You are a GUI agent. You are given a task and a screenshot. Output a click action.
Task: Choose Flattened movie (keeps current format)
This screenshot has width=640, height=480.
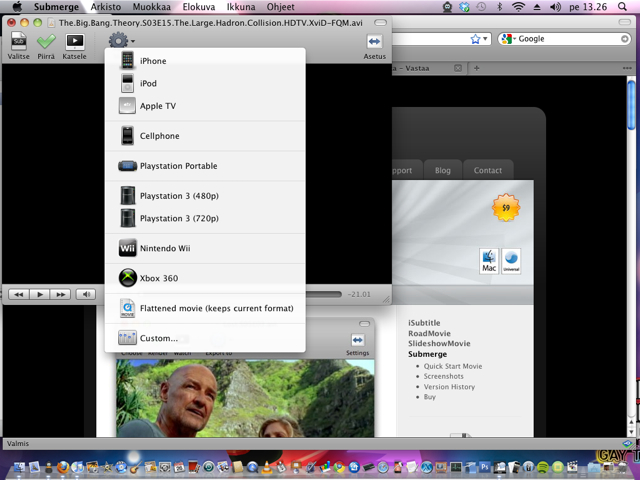click(x=205, y=308)
